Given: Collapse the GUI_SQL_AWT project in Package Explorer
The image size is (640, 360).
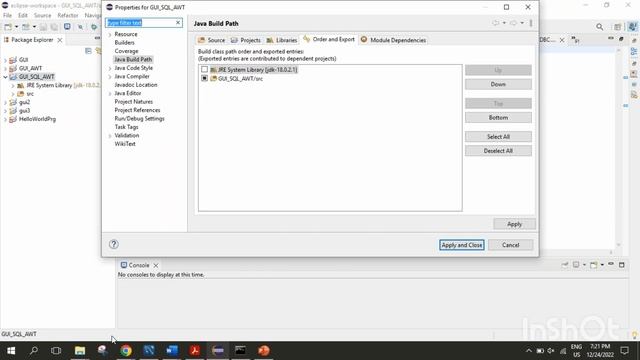Looking at the screenshot, I should point(5,77).
